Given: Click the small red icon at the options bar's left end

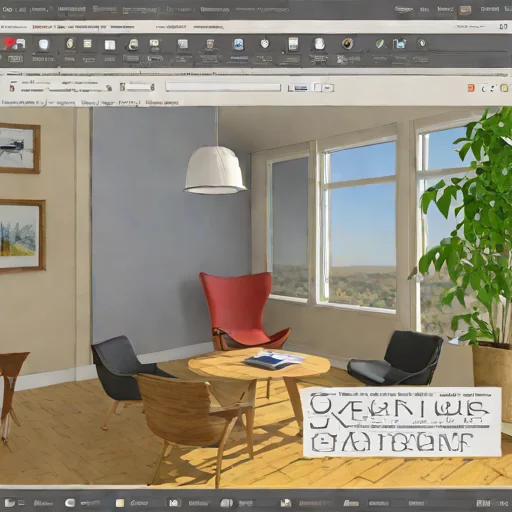Looking at the screenshot, I should click(x=12, y=88).
